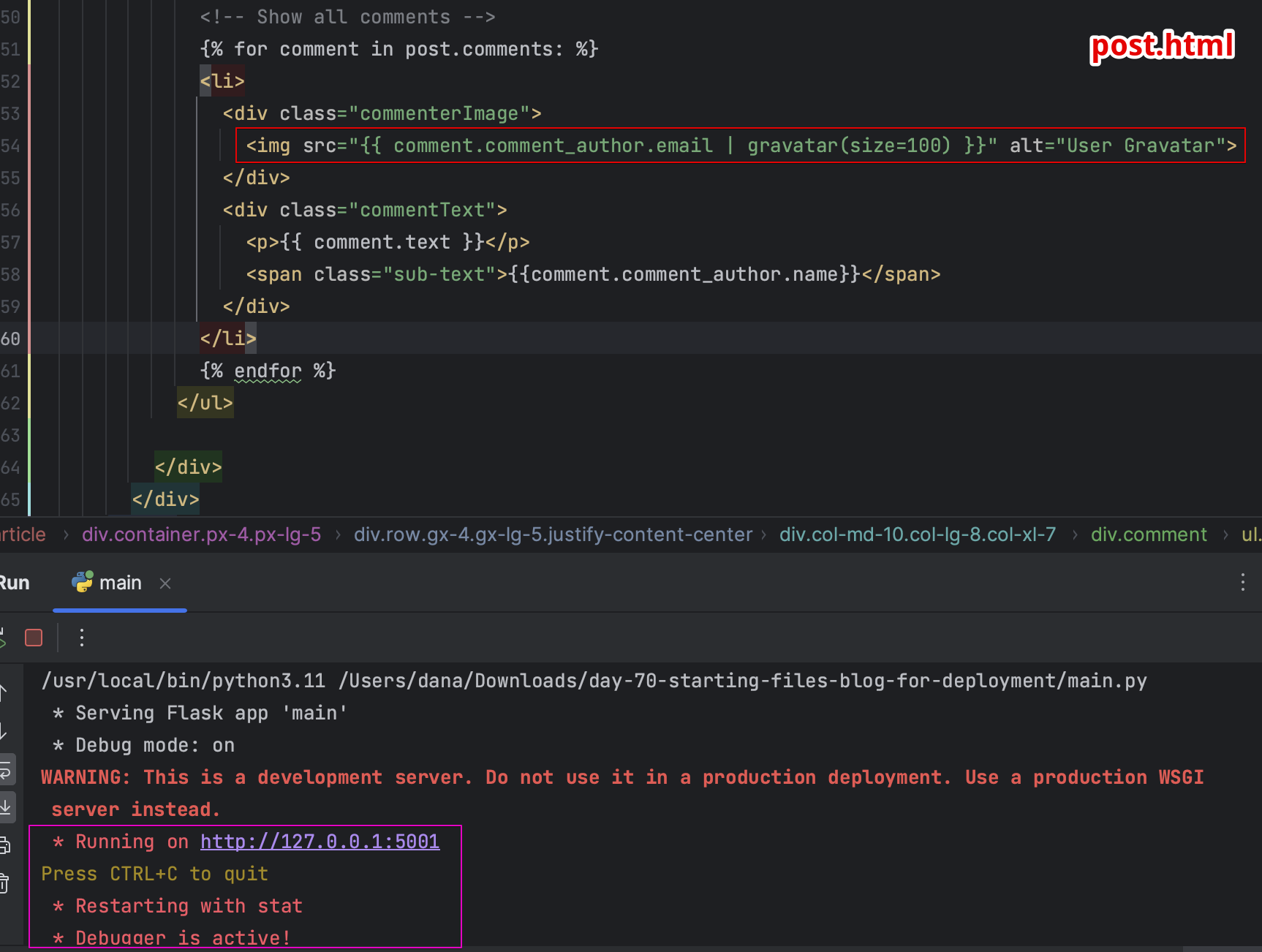
Task: Click the closing </ul> tag
Action: [205, 403]
